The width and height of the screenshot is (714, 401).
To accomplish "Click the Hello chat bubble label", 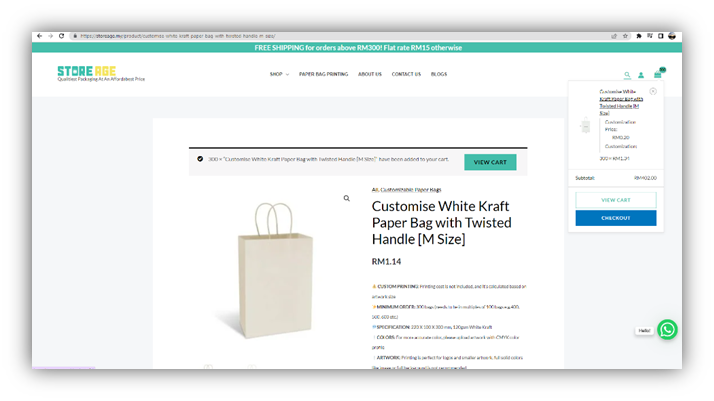I will pyautogui.click(x=644, y=330).
